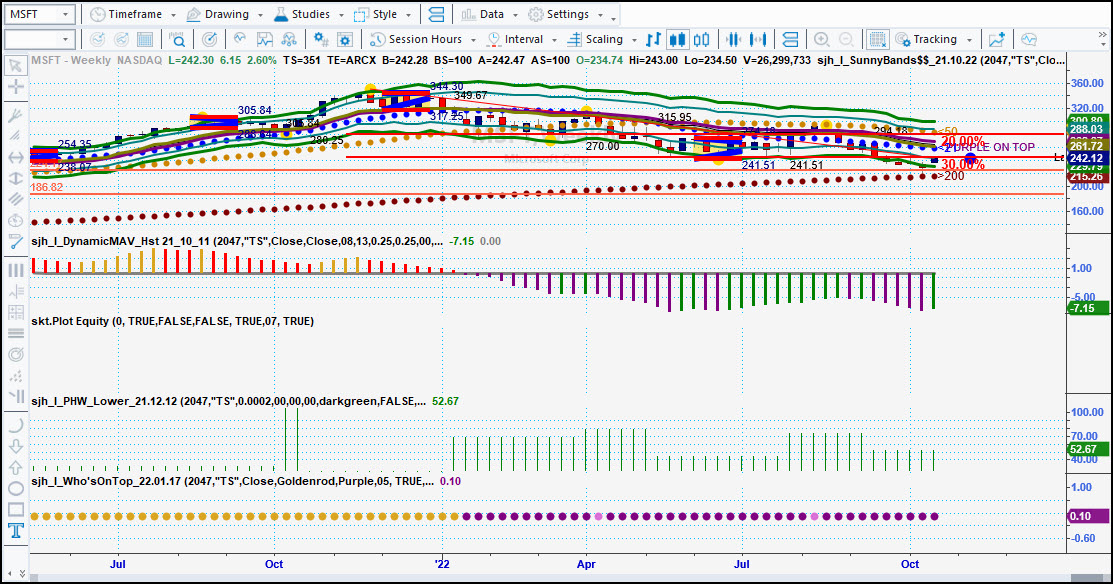
Task: Click the zoom in magnifier
Action: tap(821, 40)
